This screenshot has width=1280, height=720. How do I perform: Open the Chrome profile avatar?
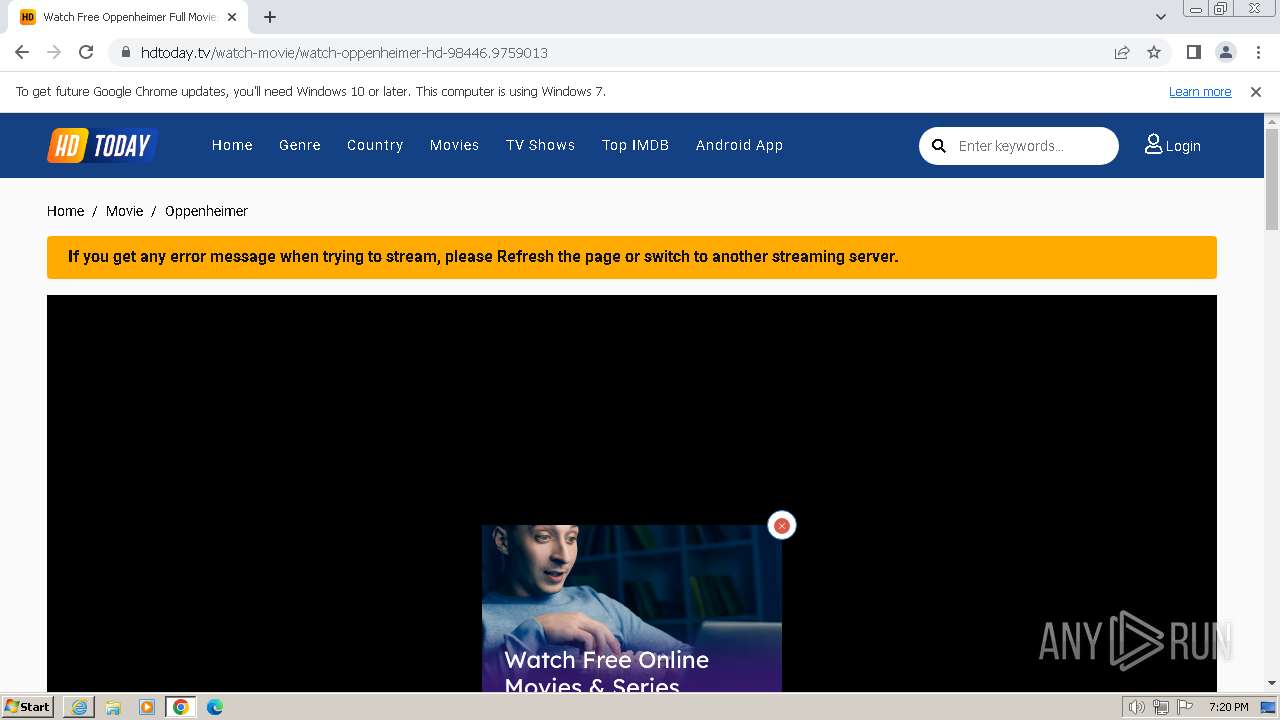coord(1225,52)
